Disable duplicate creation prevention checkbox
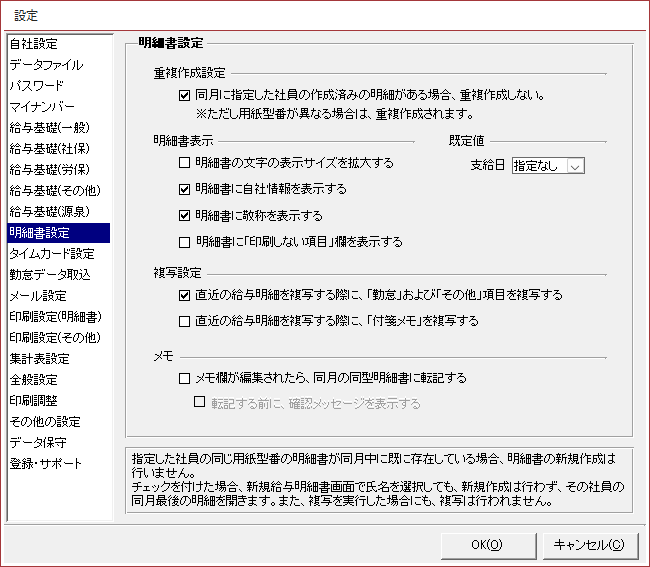650x567 pixels. click(x=184, y=96)
